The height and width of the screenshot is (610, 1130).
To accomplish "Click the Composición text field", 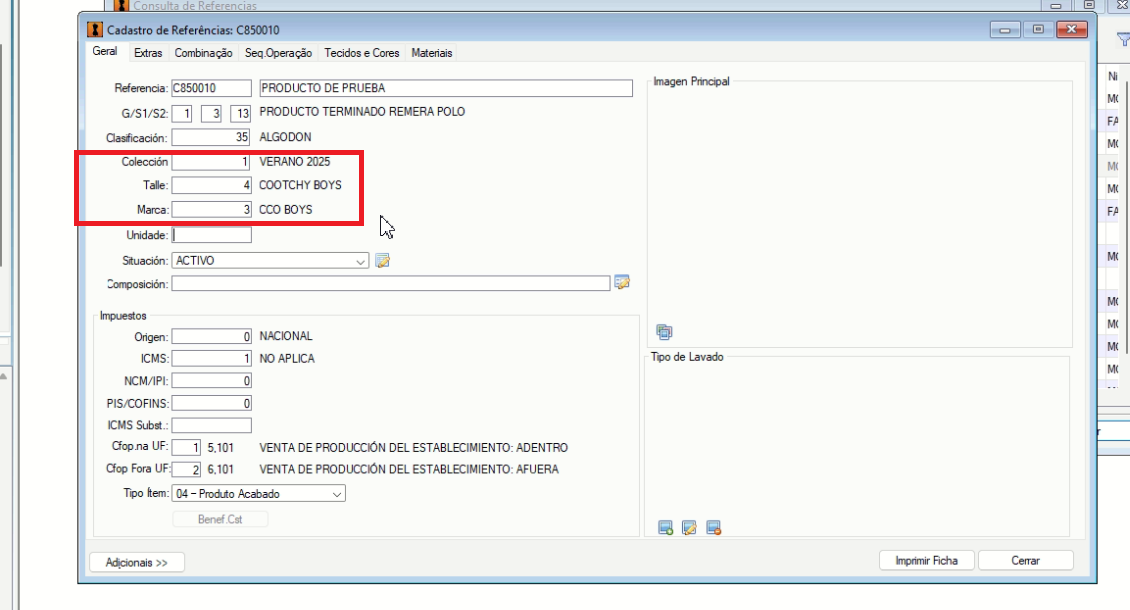I will pos(391,284).
